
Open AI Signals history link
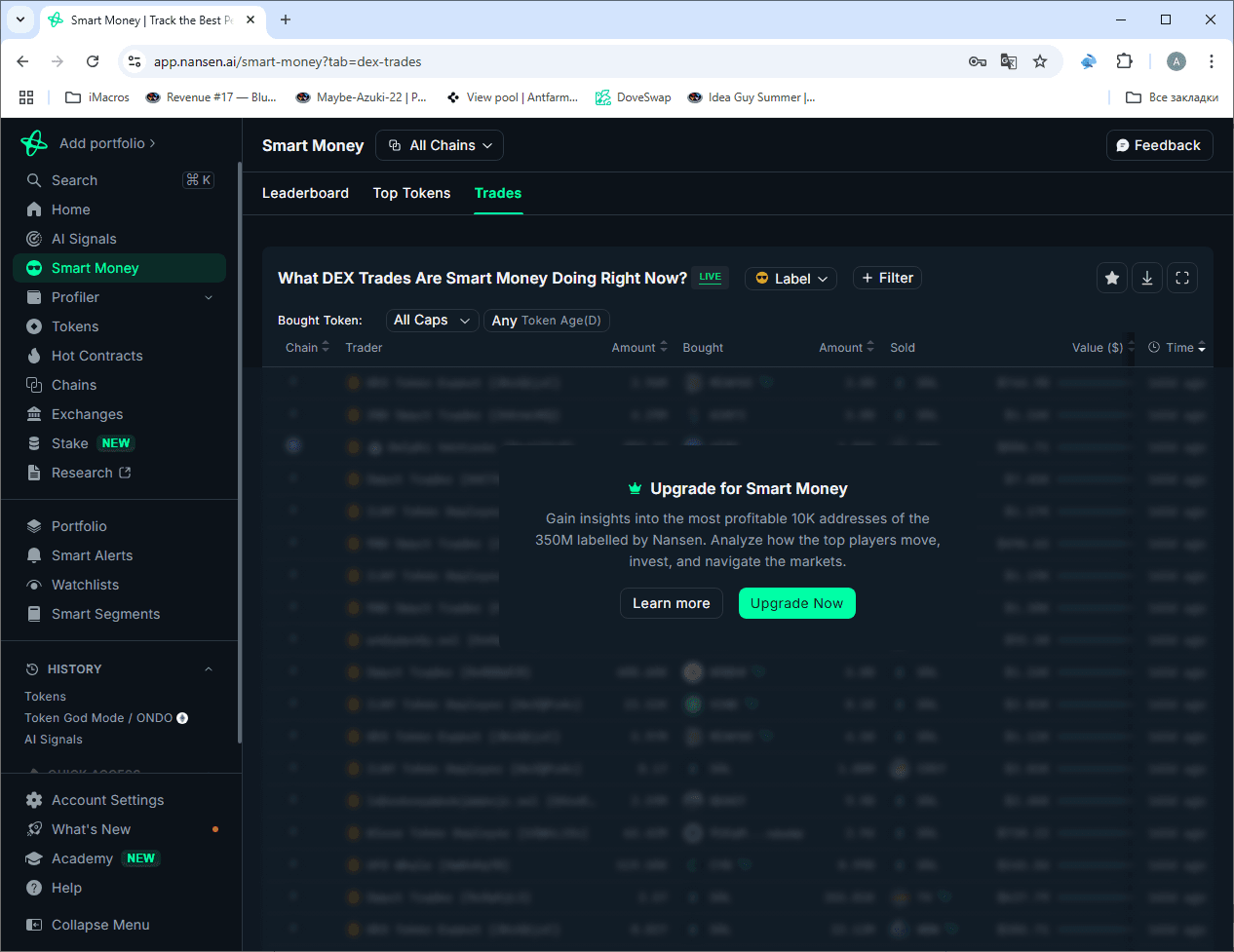pyautogui.click(x=54, y=740)
